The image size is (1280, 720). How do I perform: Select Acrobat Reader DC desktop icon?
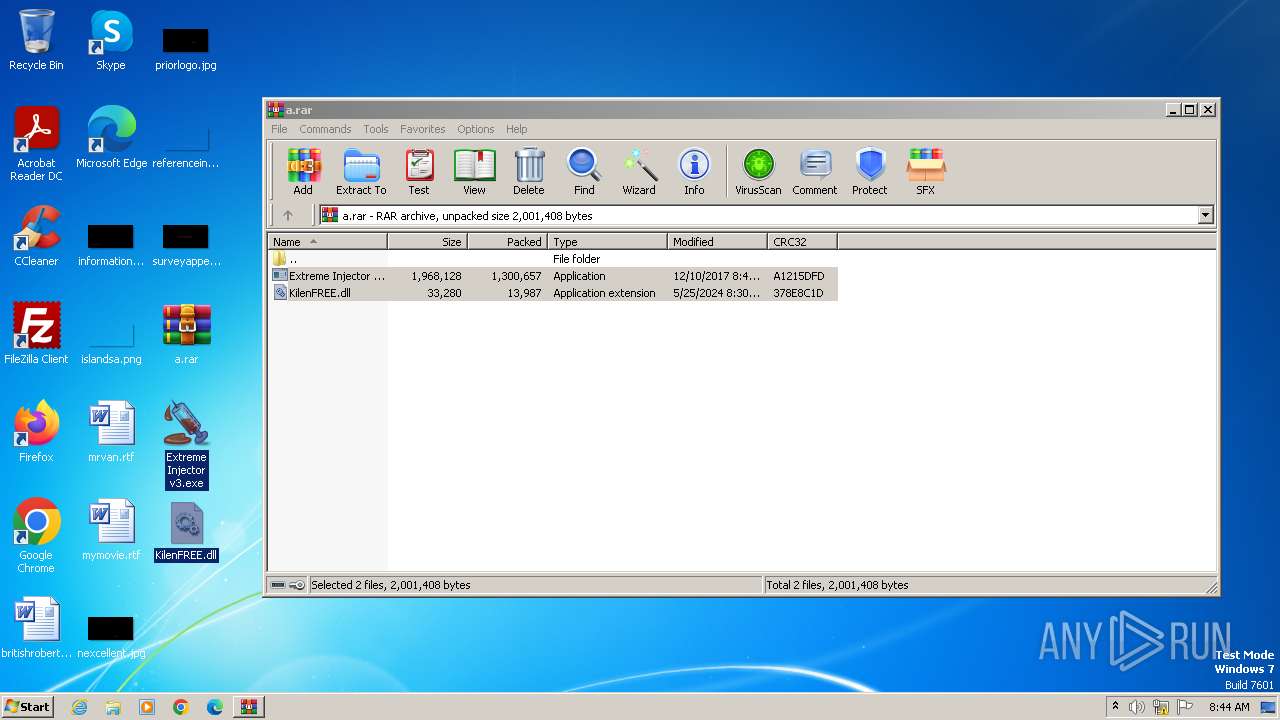pyautogui.click(x=36, y=144)
